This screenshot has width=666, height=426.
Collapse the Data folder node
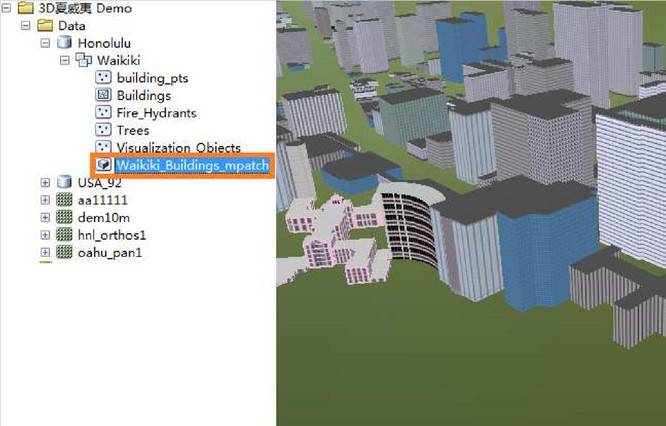pos(25,25)
